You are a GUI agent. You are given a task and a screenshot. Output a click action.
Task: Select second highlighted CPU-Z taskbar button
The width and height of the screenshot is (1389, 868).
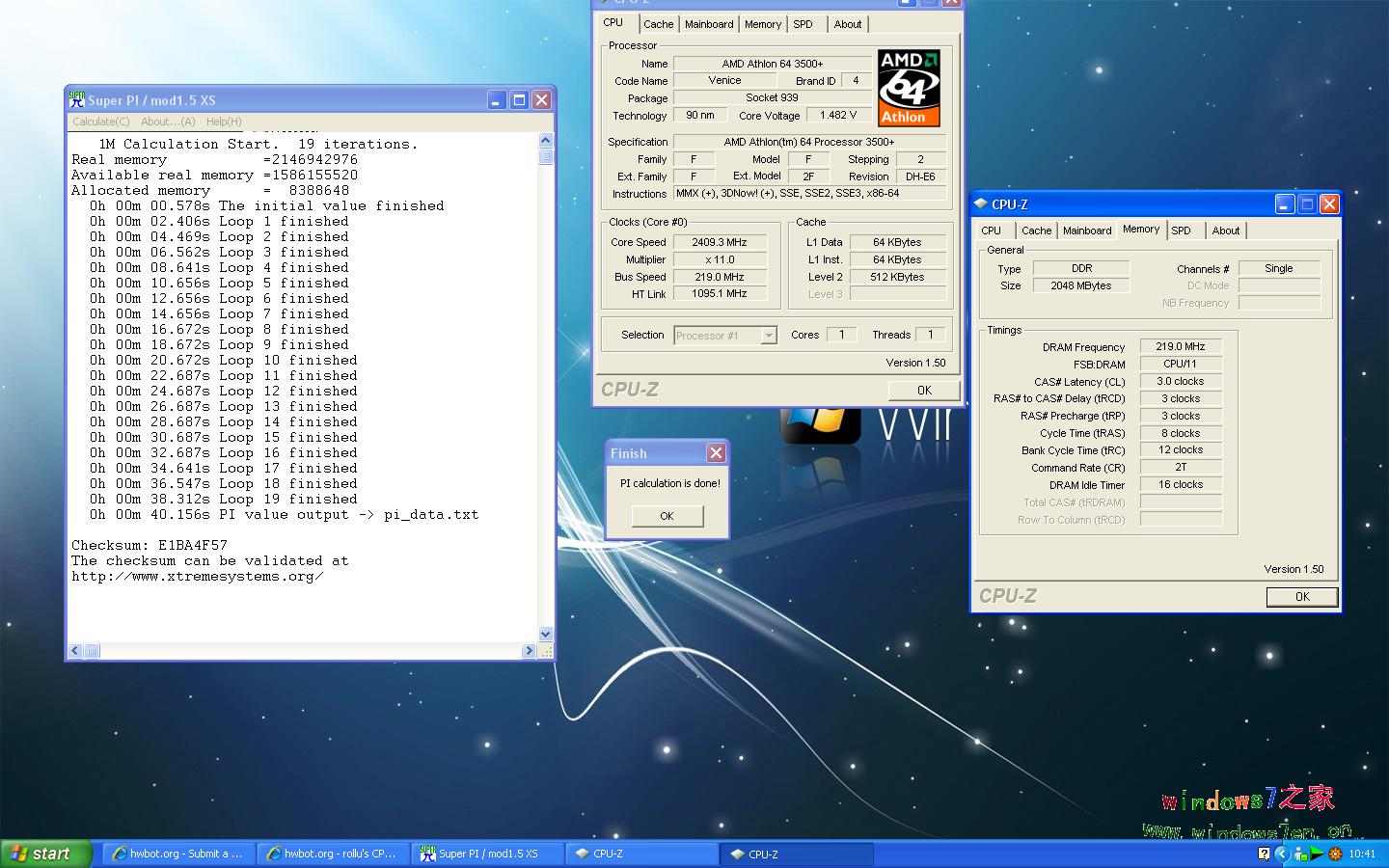797,854
